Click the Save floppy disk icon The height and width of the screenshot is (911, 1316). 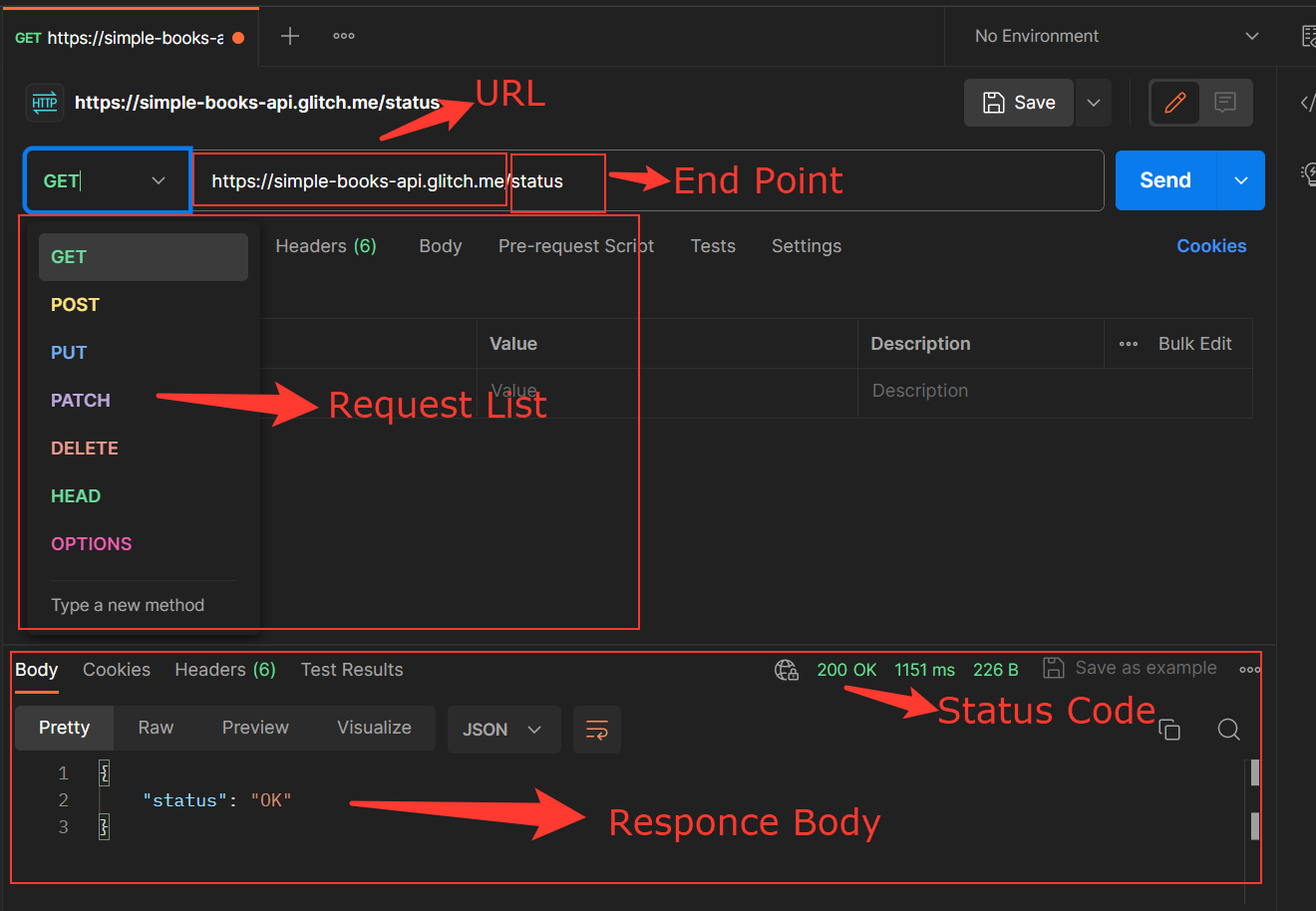point(994,103)
